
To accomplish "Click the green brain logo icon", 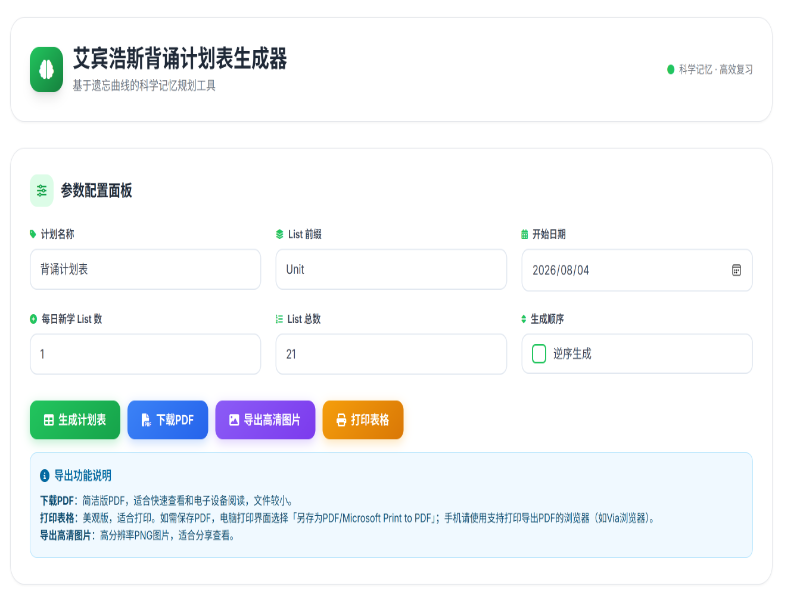I will coord(46,69).
